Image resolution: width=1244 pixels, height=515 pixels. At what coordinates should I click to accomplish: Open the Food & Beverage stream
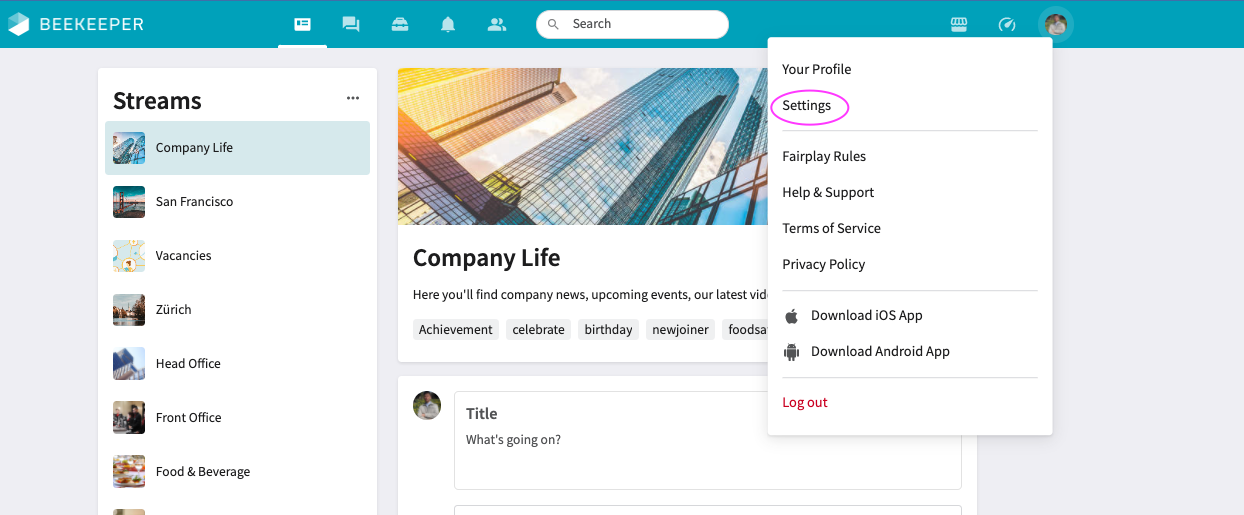point(237,472)
